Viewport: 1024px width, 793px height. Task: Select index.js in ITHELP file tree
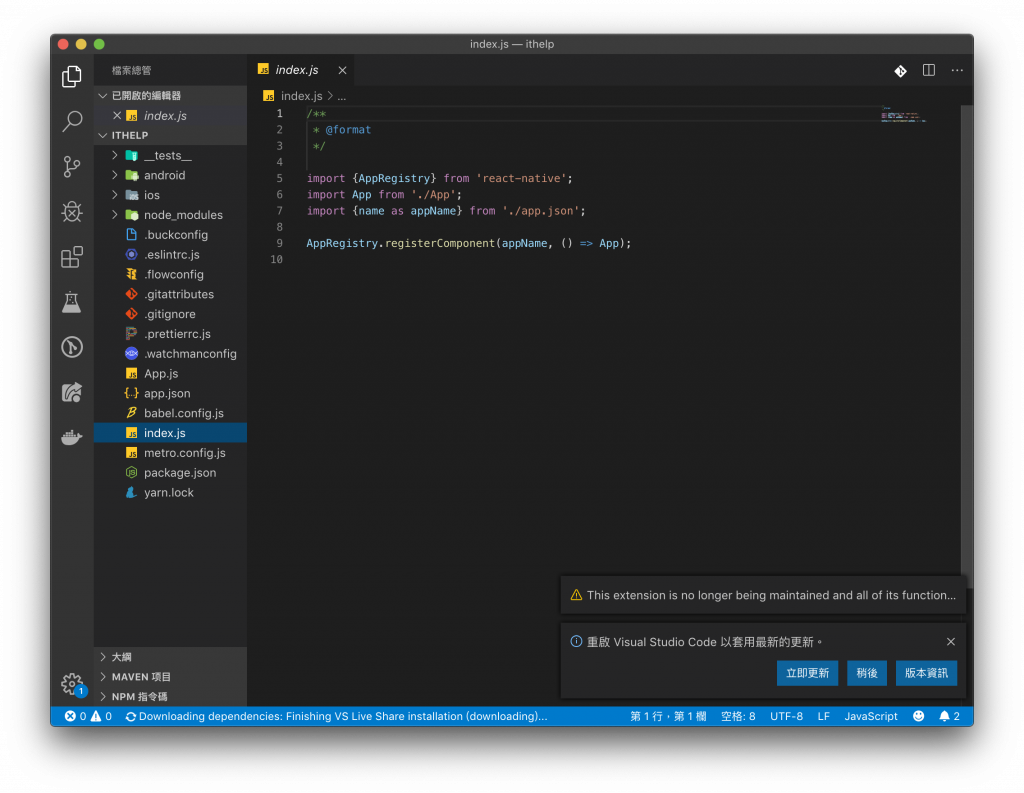tap(170, 433)
